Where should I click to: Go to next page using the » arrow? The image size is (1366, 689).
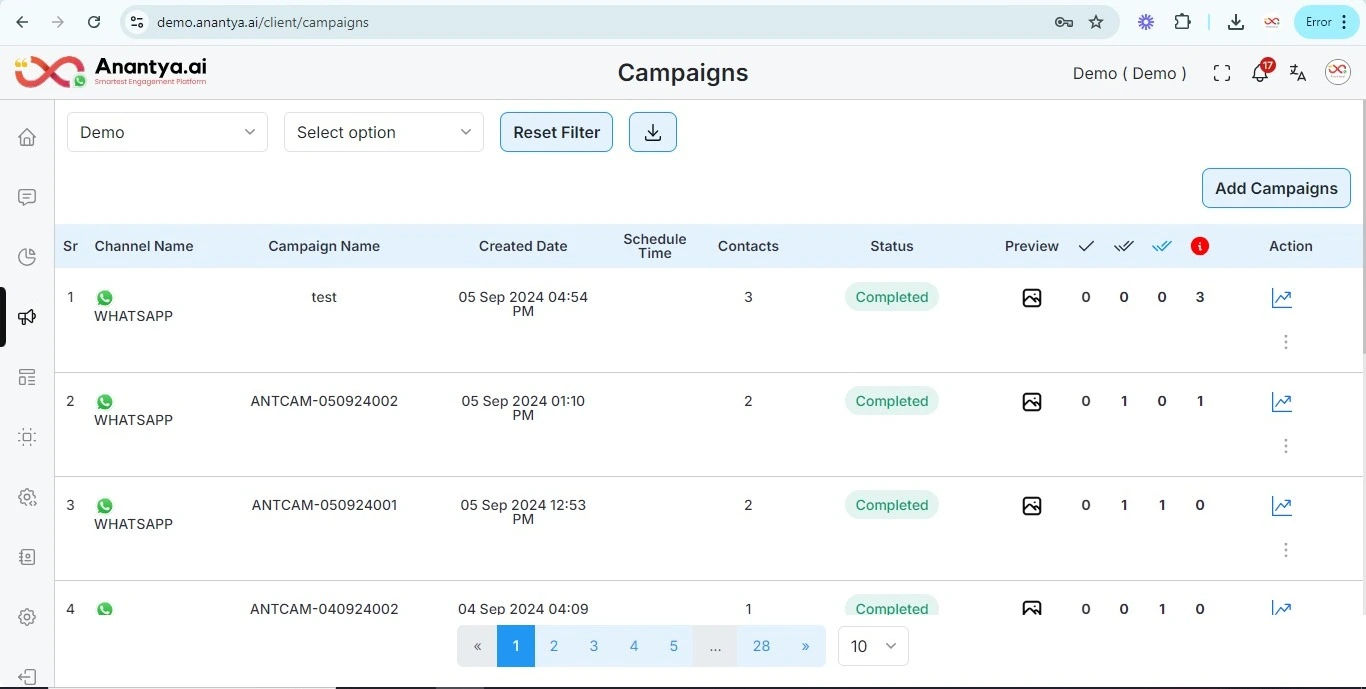805,646
